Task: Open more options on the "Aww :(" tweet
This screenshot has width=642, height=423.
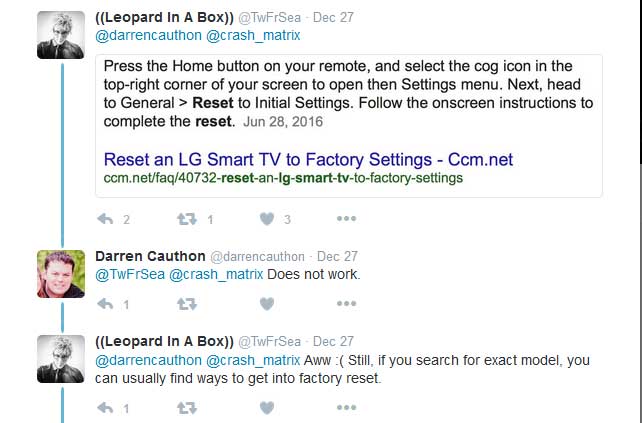Action: click(x=346, y=408)
